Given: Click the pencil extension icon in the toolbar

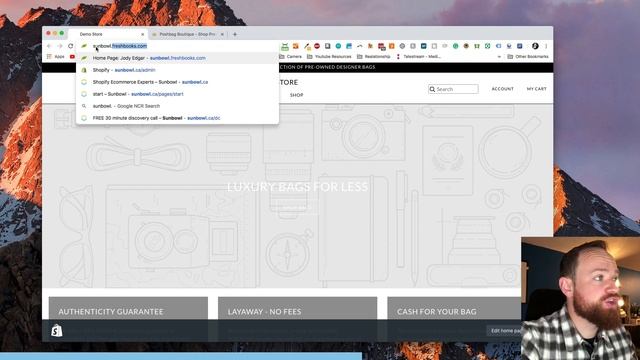Looking at the screenshot, I should pos(307,46).
